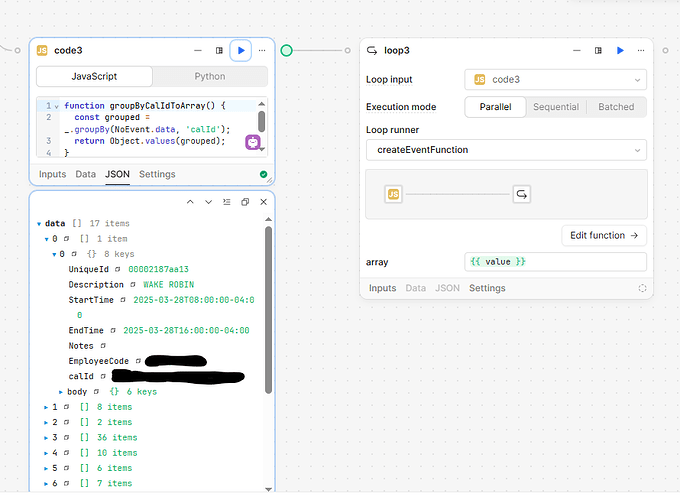Open the loop3 more options menu
The width and height of the screenshot is (680, 500).
click(x=641, y=51)
